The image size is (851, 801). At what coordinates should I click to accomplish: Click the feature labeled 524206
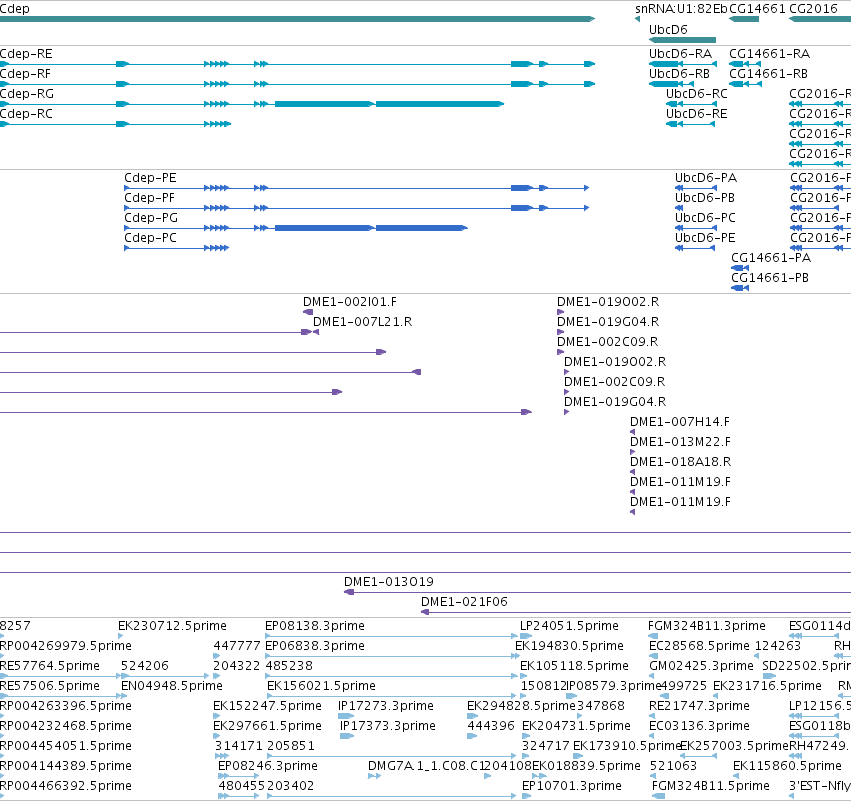pyautogui.click(x=145, y=666)
